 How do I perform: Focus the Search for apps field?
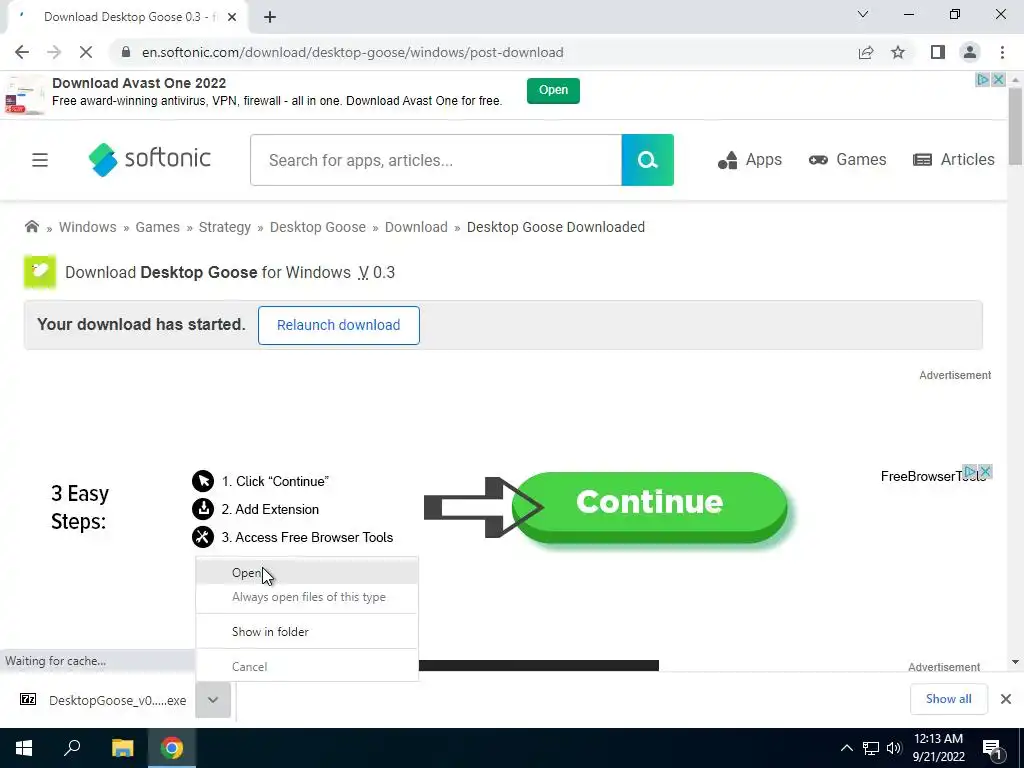pos(436,160)
